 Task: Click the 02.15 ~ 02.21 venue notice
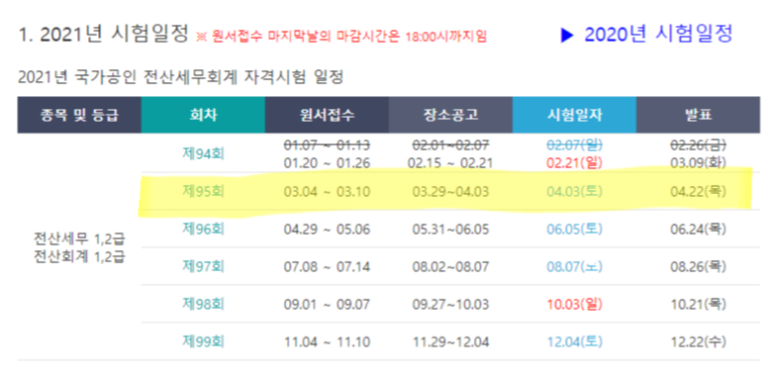click(451, 163)
